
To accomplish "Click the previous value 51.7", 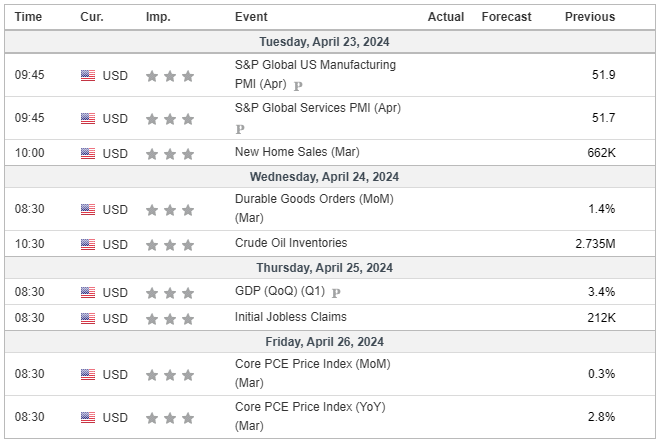I will [x=604, y=118].
